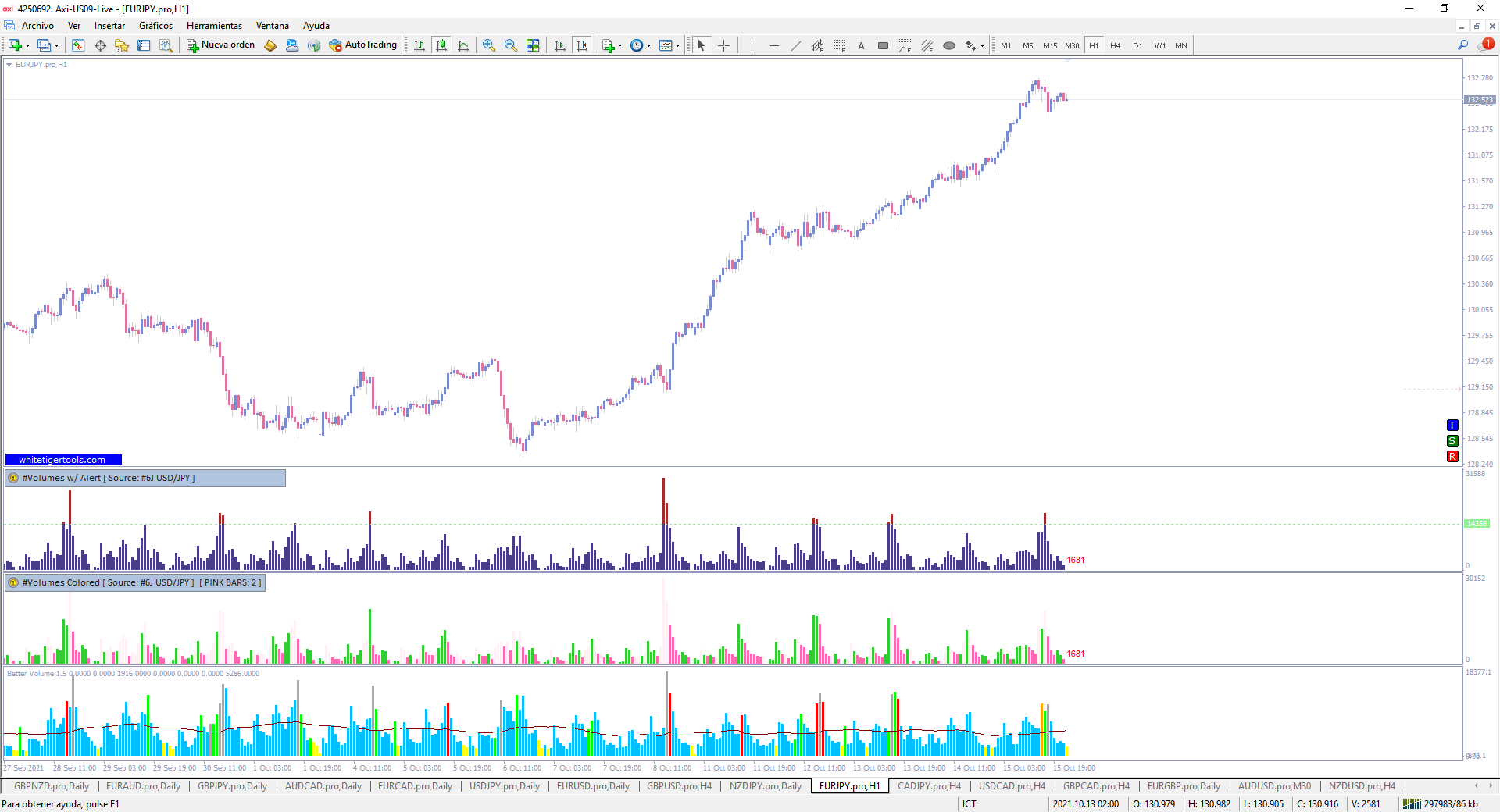Expand the arrows objects dropdown
Screen dimensions: 1500x812
point(982,46)
